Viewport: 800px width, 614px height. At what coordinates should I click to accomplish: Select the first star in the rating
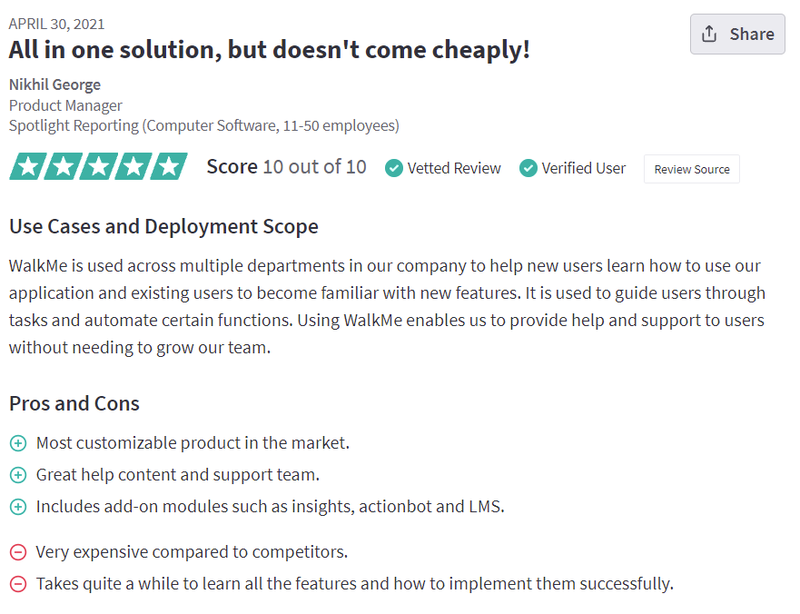26,165
